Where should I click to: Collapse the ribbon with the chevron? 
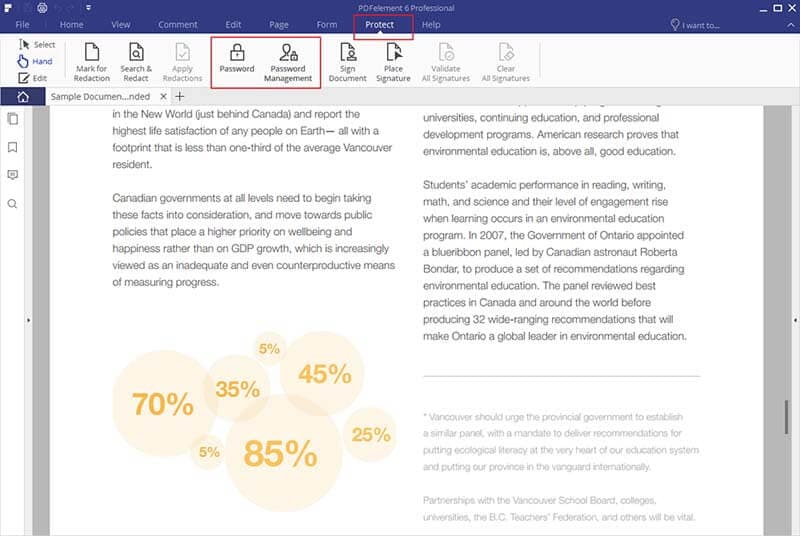click(x=791, y=24)
